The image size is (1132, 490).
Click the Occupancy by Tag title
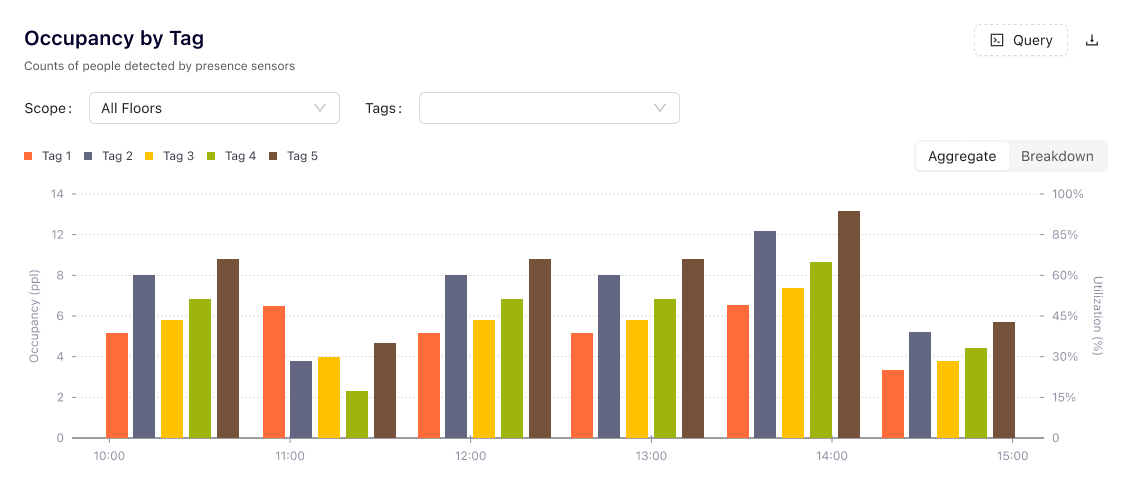[114, 38]
